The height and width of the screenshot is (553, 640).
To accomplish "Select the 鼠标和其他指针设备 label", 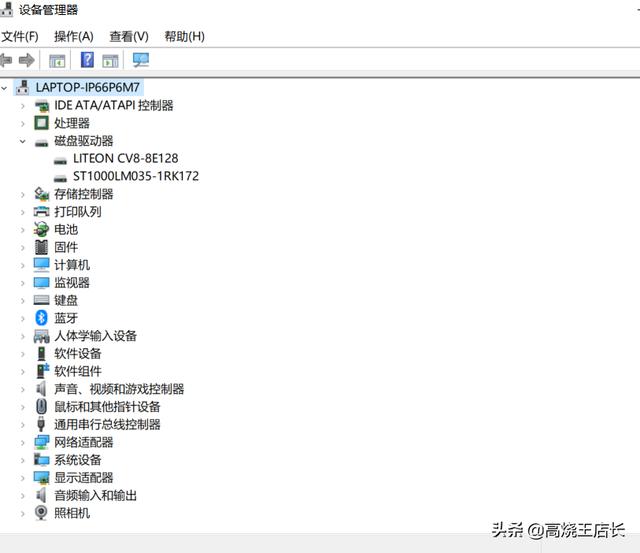I will click(107, 406).
